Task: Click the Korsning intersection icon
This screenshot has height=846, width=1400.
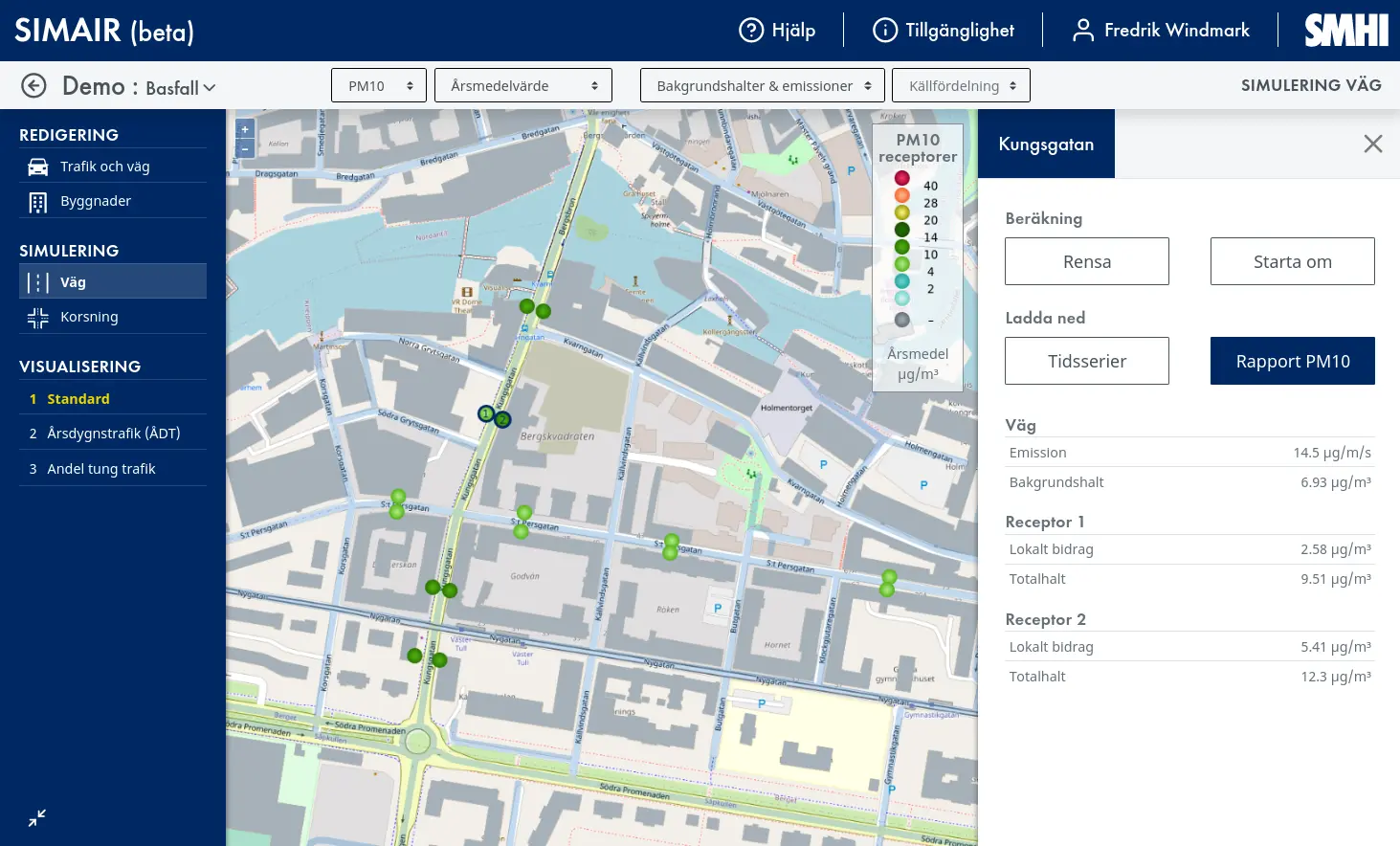Action: pyautogui.click(x=38, y=318)
